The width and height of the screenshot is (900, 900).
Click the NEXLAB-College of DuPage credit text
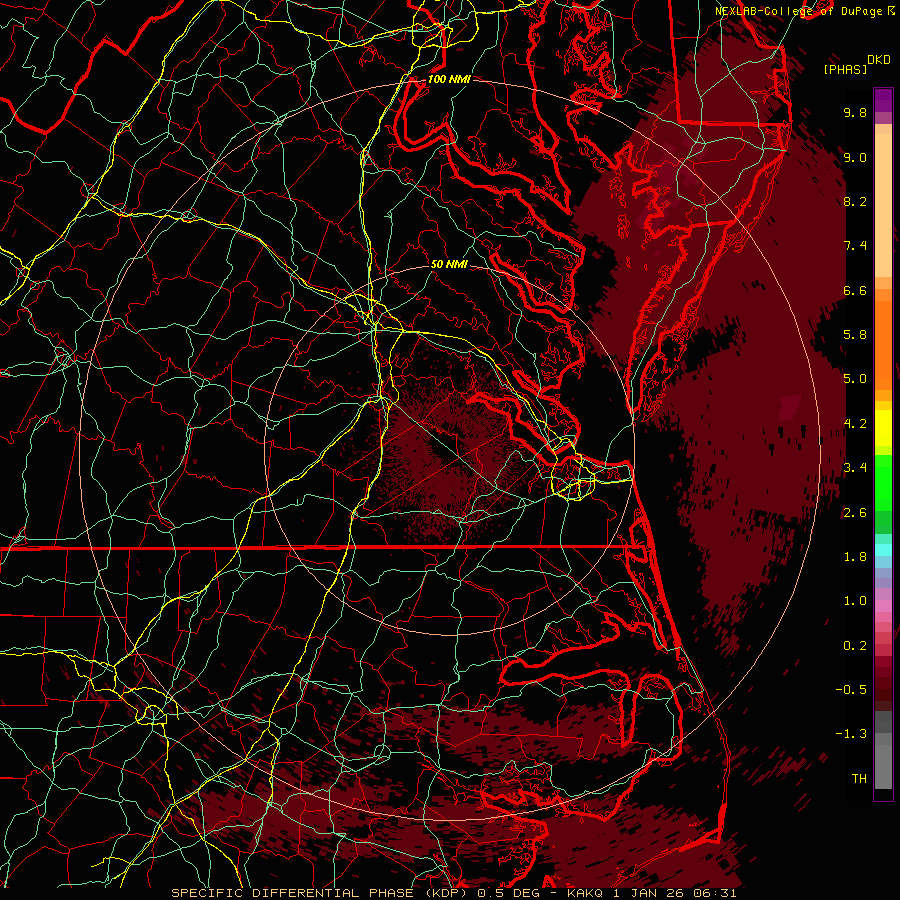pos(798,11)
